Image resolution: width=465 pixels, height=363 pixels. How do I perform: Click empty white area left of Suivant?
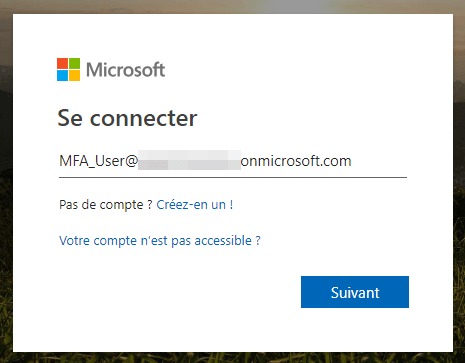pyautogui.click(x=180, y=292)
